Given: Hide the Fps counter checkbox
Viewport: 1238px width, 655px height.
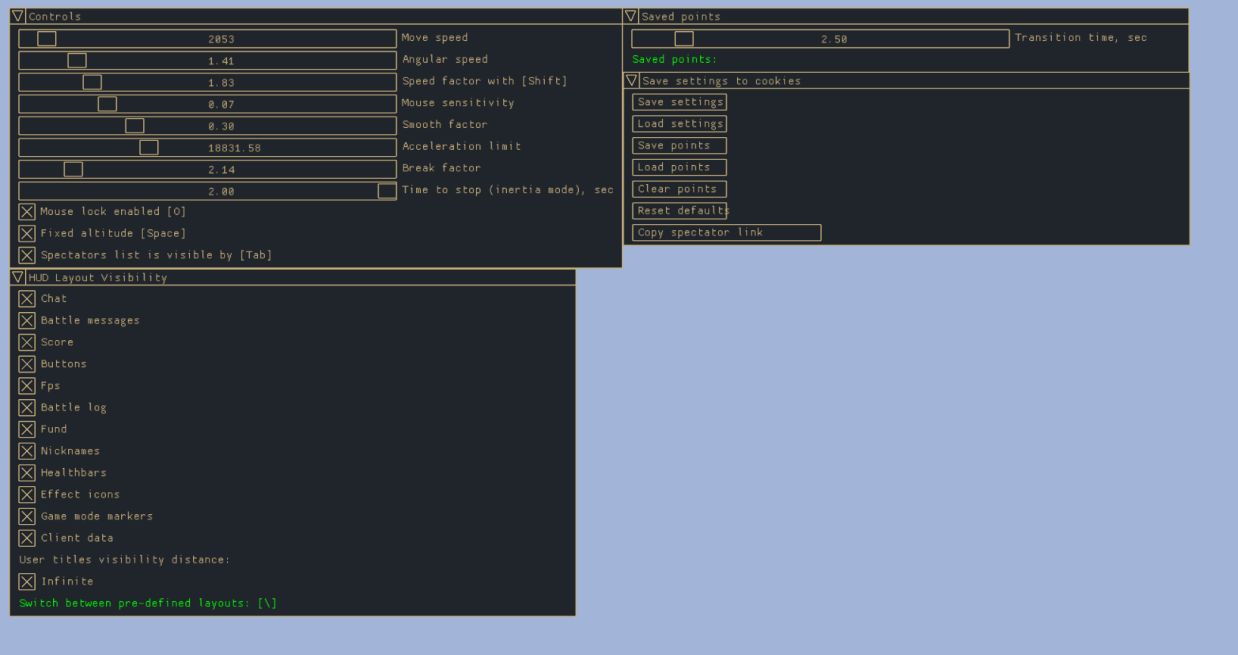Looking at the screenshot, I should click(x=27, y=386).
